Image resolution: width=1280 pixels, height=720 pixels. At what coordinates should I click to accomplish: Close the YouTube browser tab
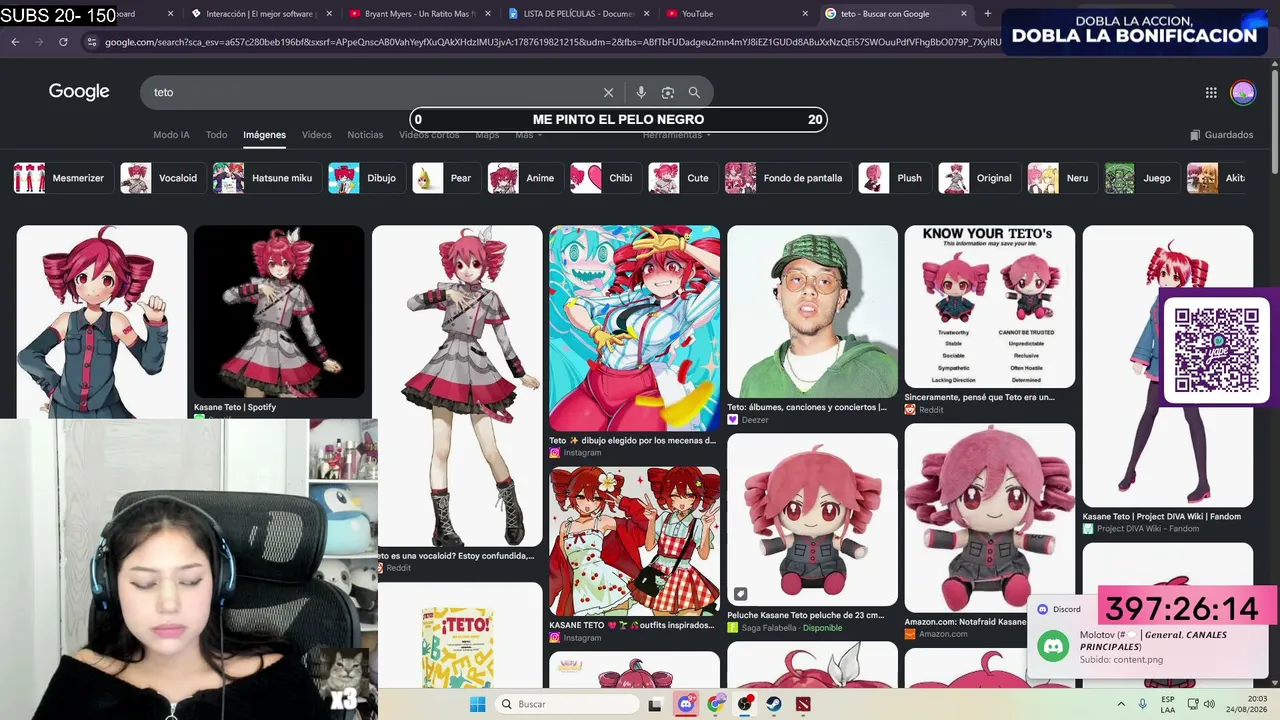pos(805,14)
